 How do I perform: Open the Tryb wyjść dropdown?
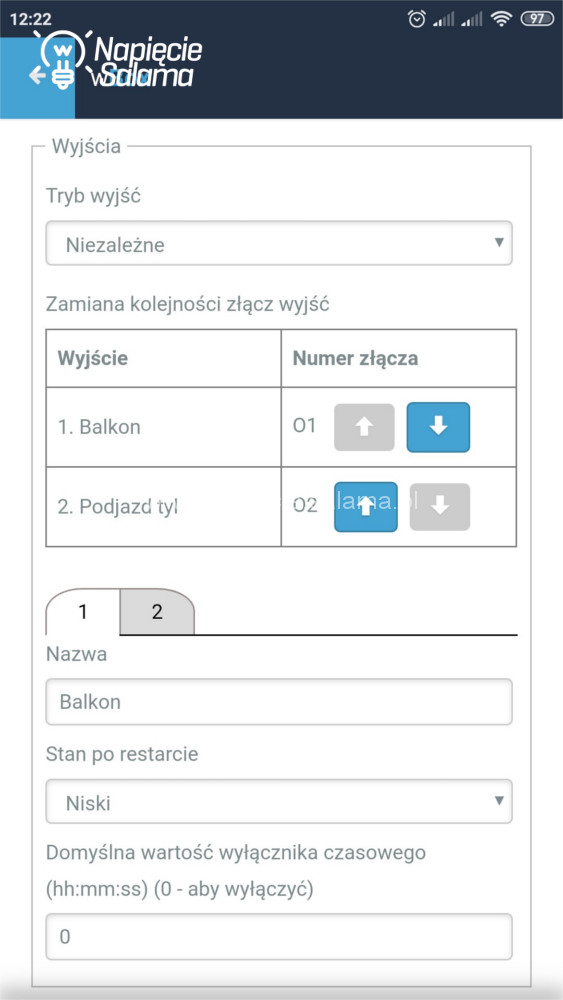click(279, 243)
